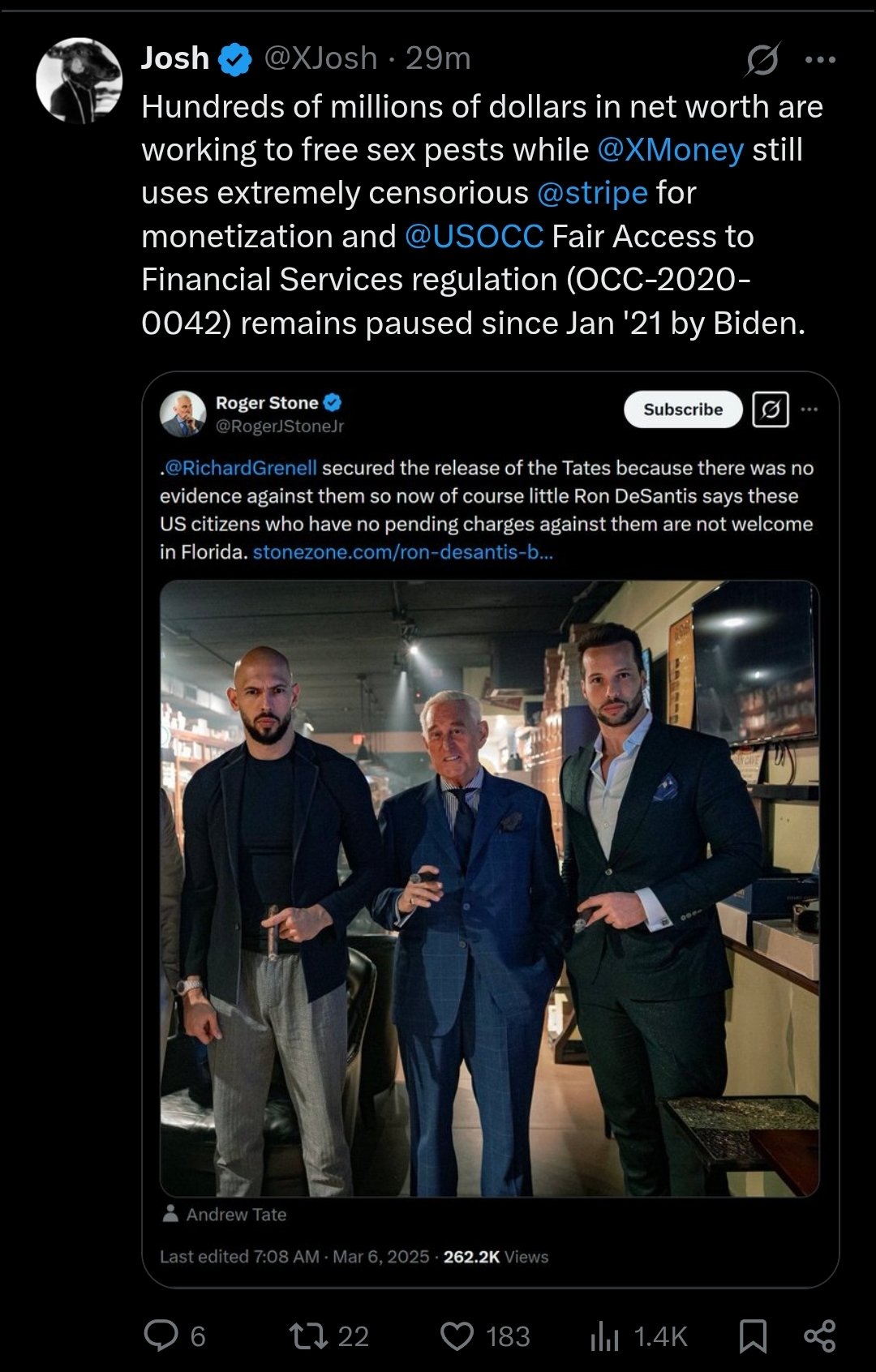Bookmark this post
Screen dimensions: 876x1372
[753, 1336]
